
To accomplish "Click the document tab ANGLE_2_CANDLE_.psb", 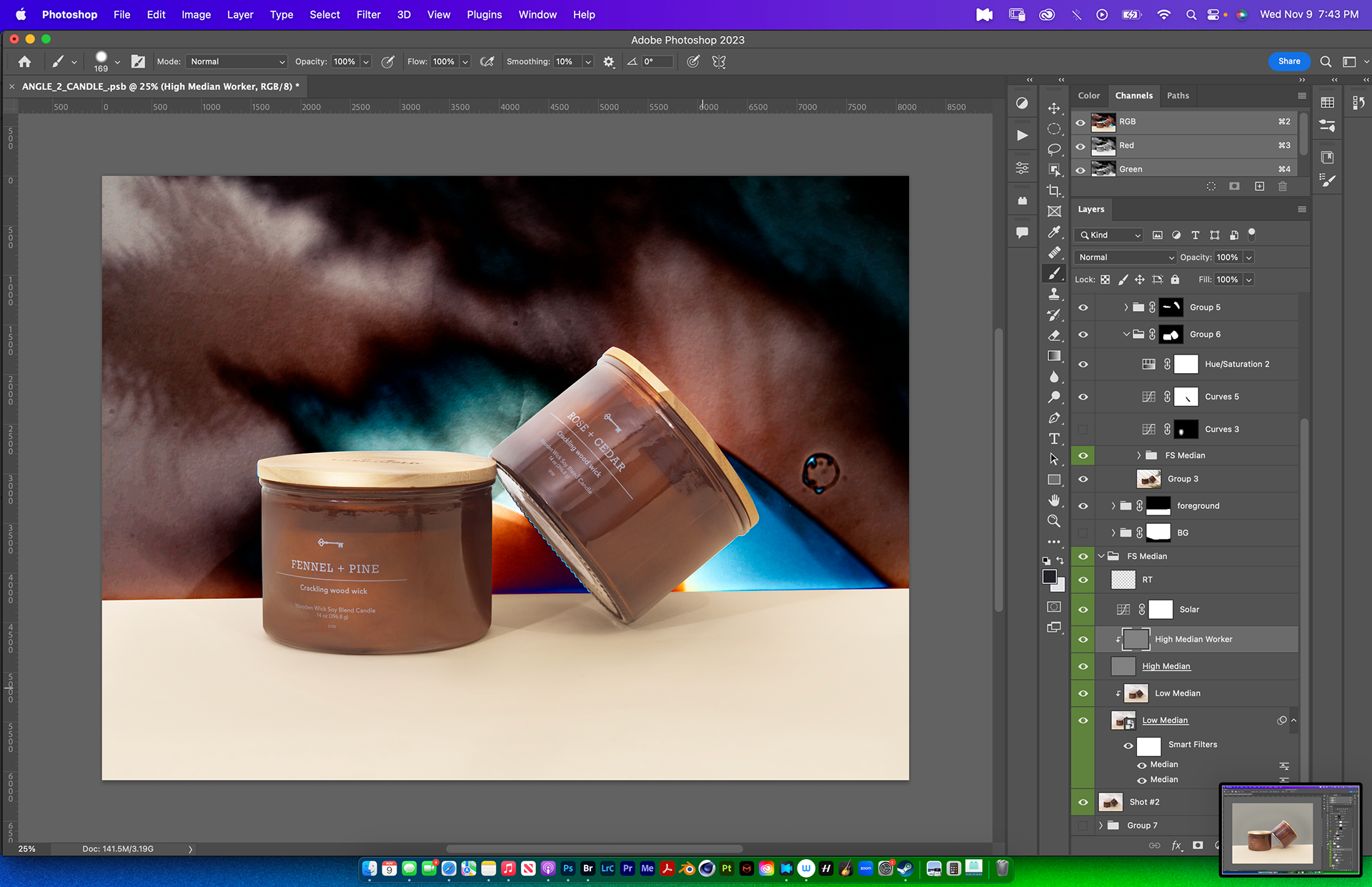I will pyautogui.click(x=161, y=86).
